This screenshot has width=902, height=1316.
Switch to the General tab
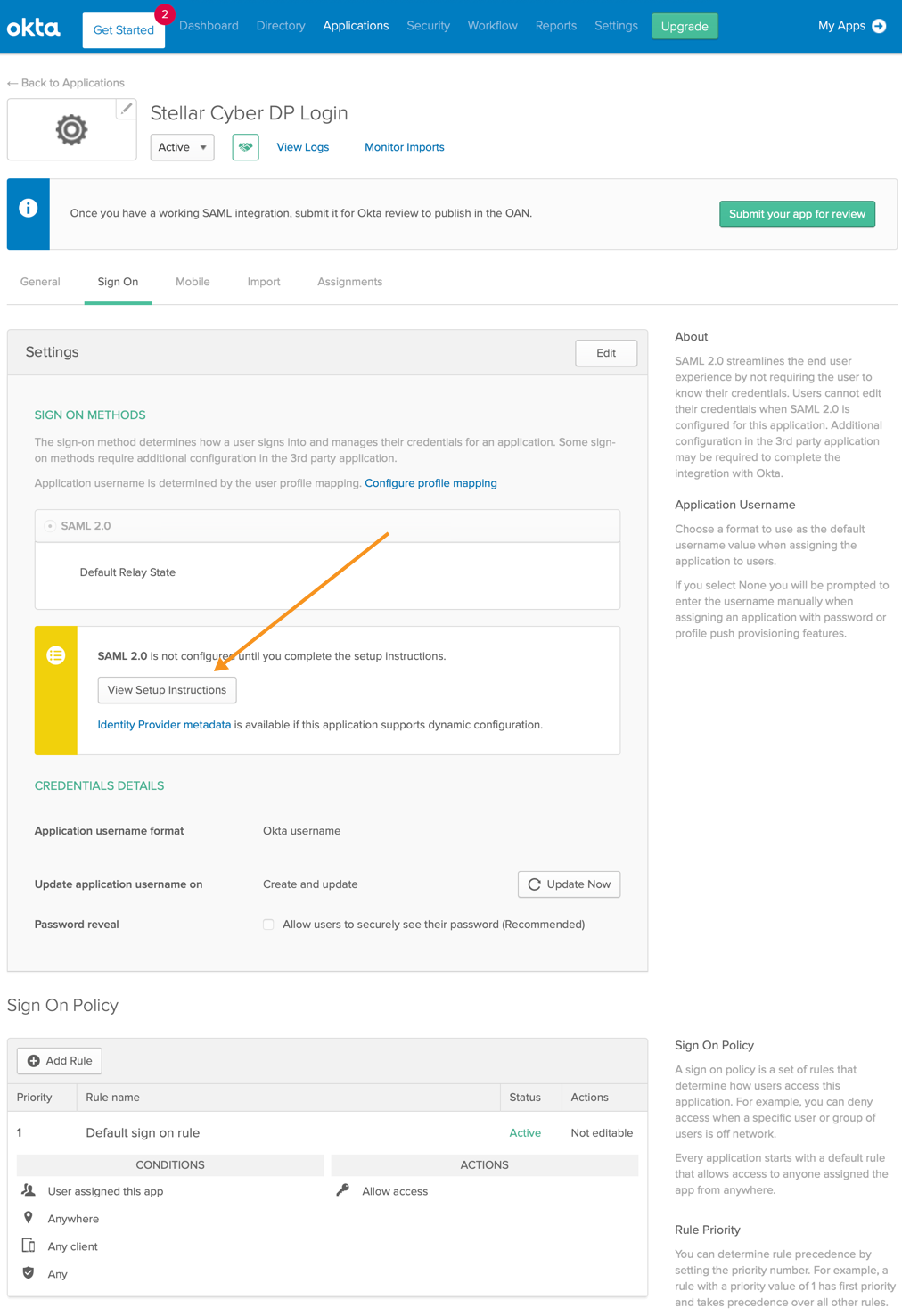click(40, 282)
